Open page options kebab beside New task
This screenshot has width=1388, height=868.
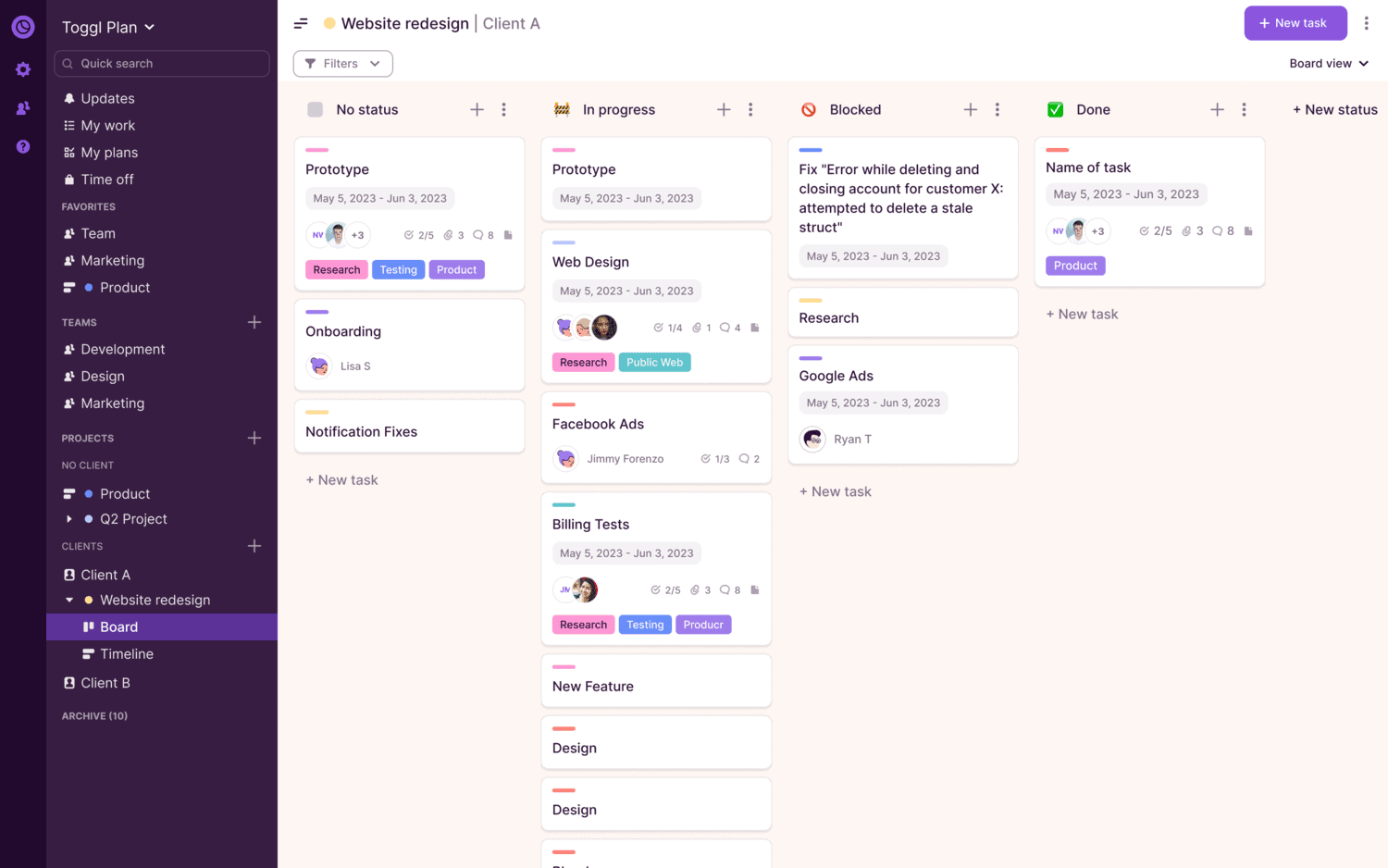pyautogui.click(x=1366, y=23)
